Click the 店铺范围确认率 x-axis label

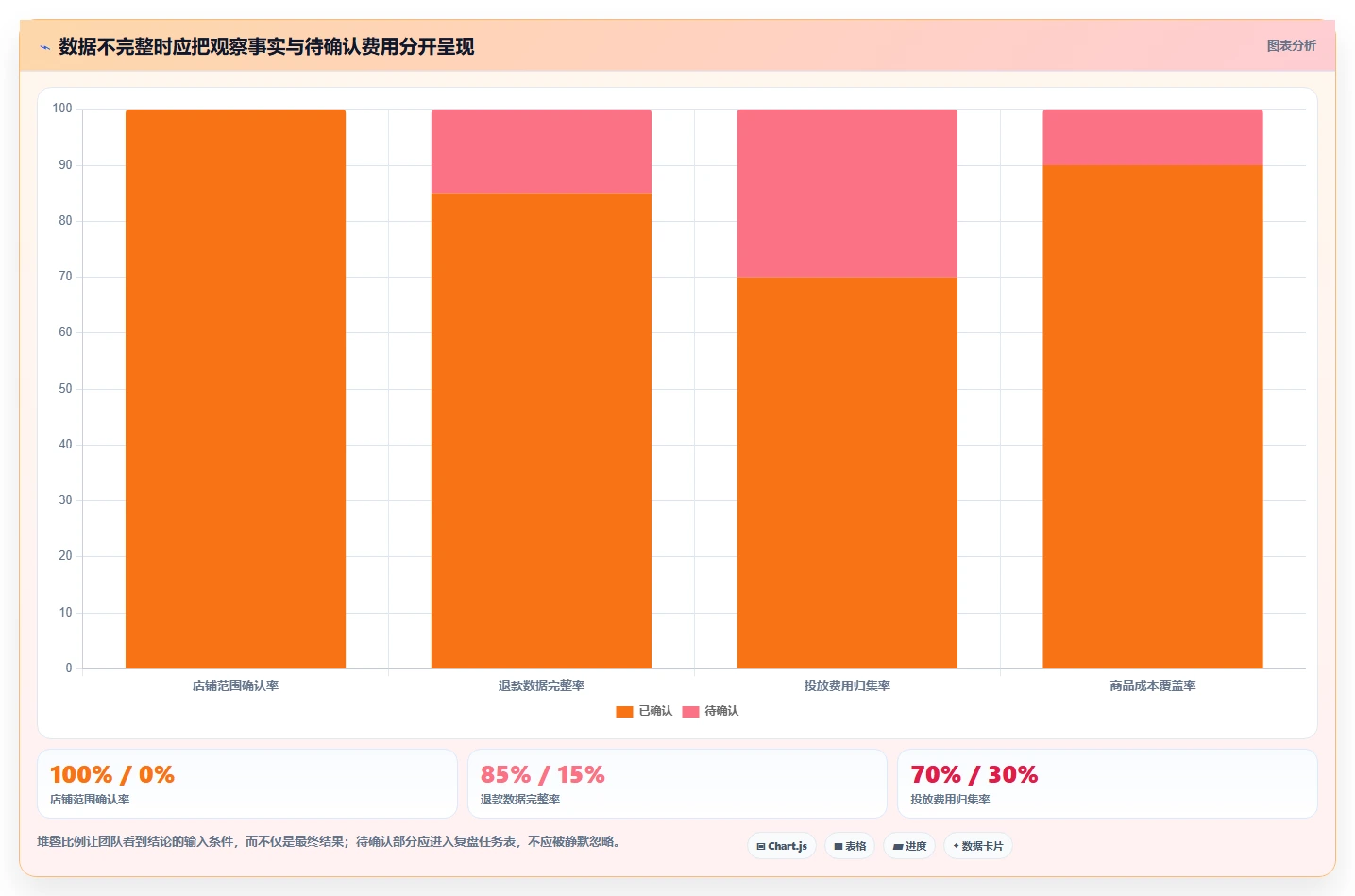point(235,685)
